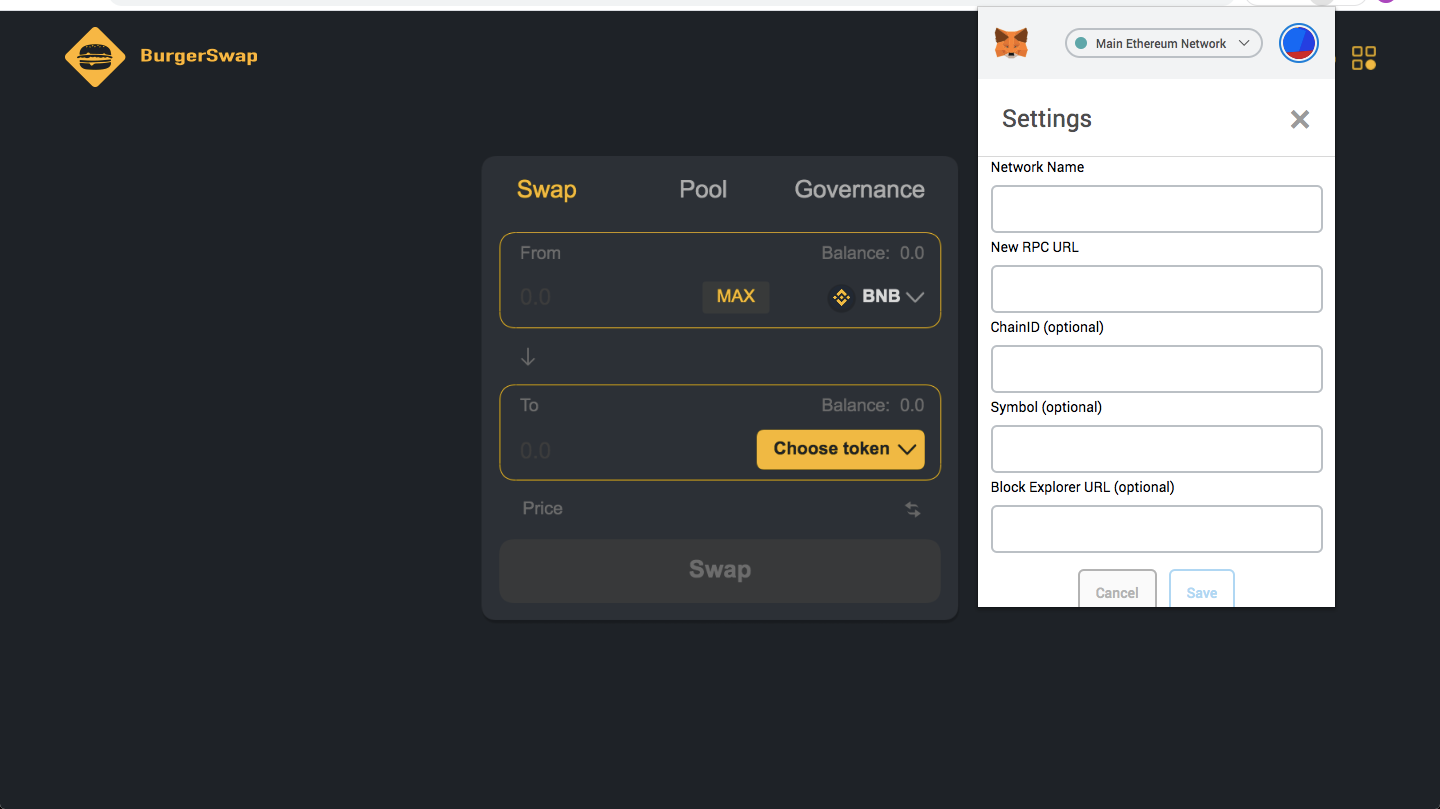The image size is (1440, 809).
Task: Click the To balance 0.0 text
Action: tap(873, 405)
